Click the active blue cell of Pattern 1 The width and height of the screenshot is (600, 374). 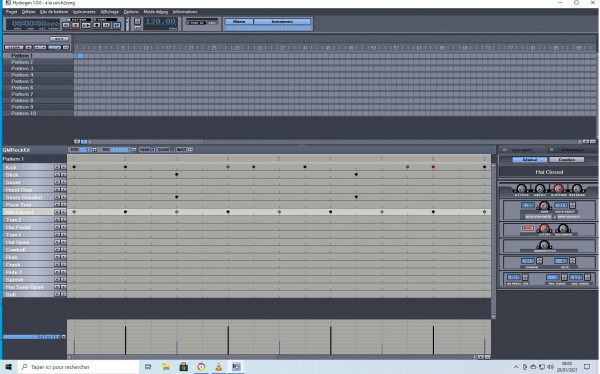click(x=80, y=56)
